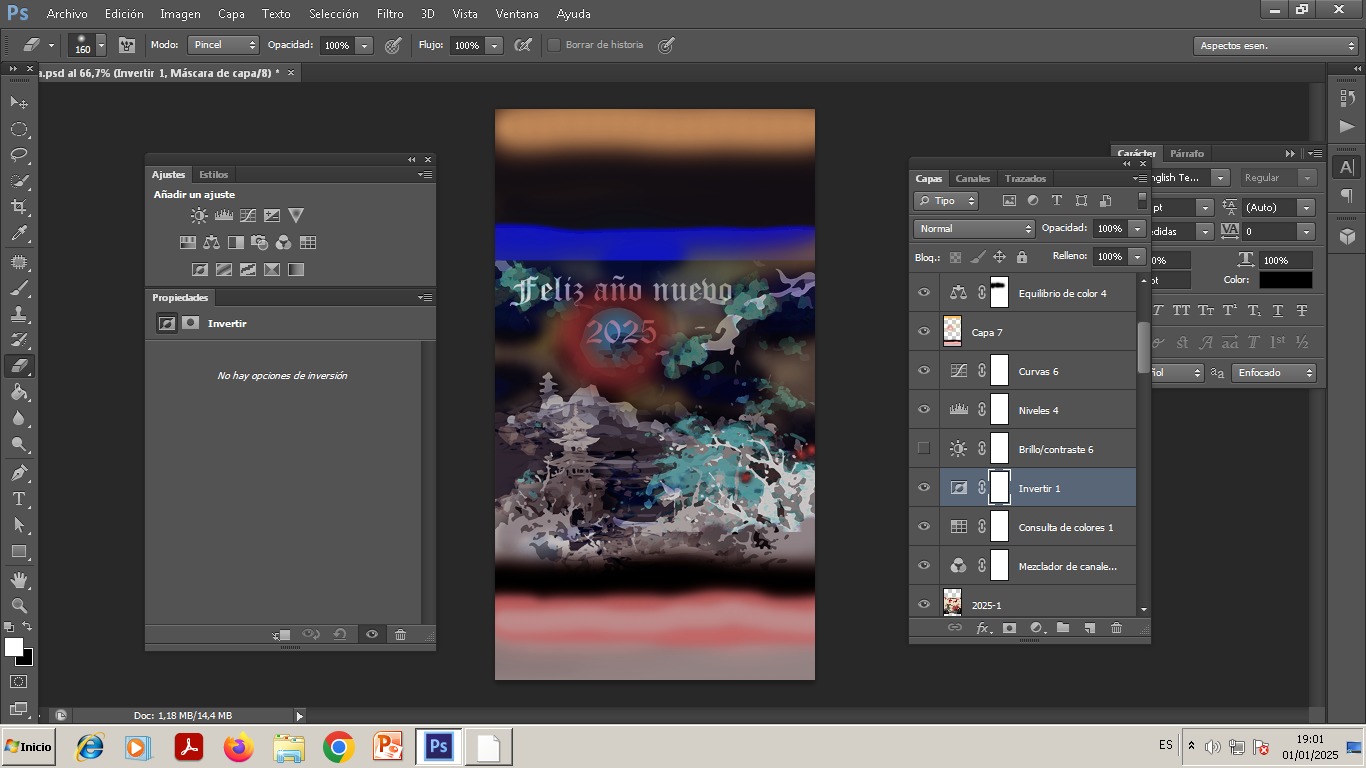Select the Clone Stamp tool
Image resolution: width=1366 pixels, height=768 pixels.
pyautogui.click(x=19, y=314)
